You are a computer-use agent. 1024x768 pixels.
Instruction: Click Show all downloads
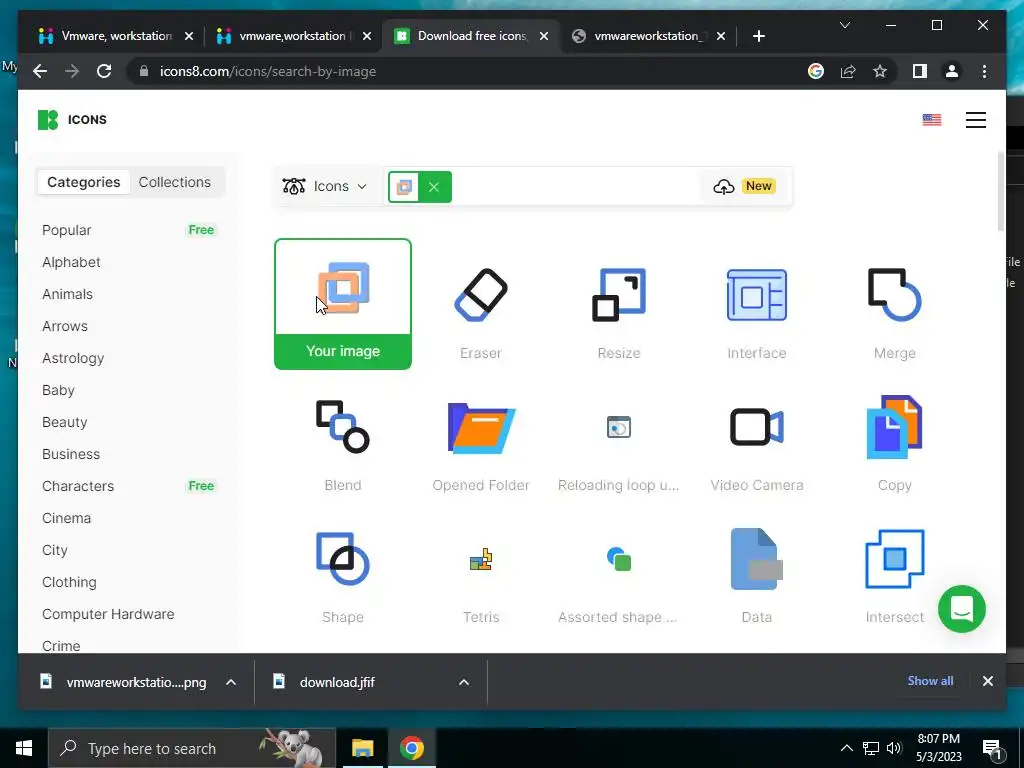pyautogui.click(x=930, y=680)
